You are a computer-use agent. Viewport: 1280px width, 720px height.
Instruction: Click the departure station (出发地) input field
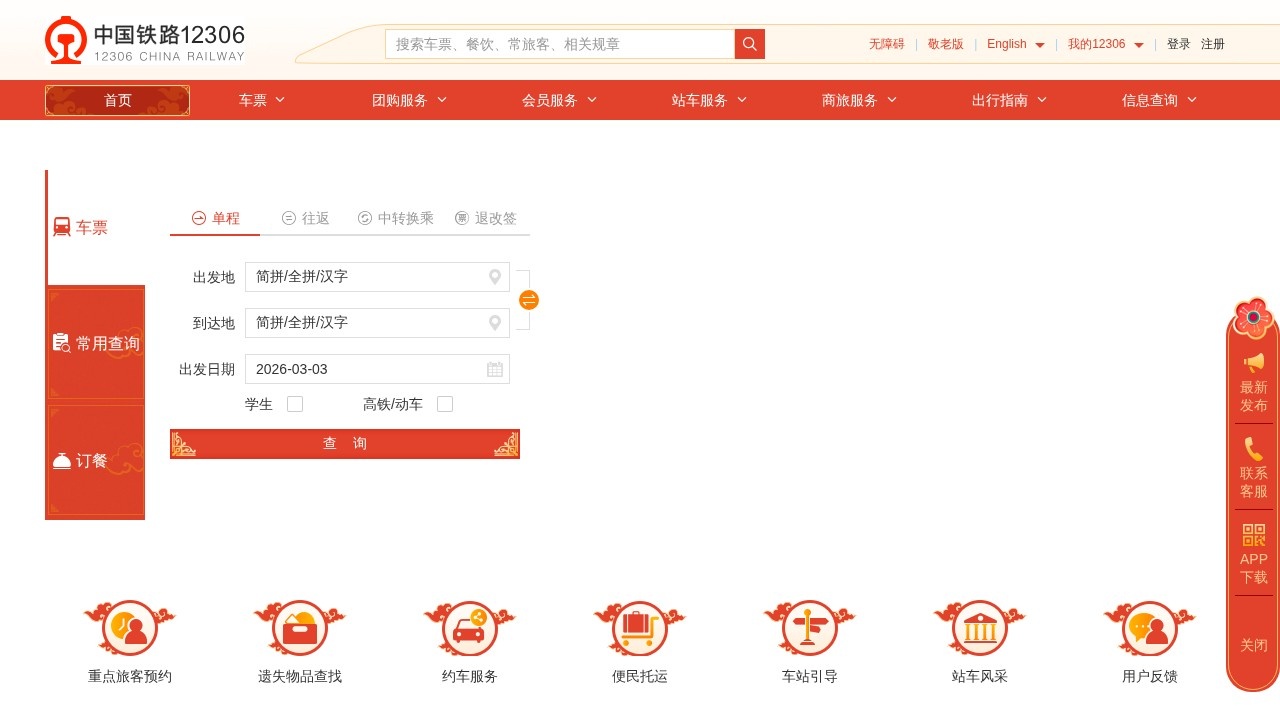tap(366, 277)
